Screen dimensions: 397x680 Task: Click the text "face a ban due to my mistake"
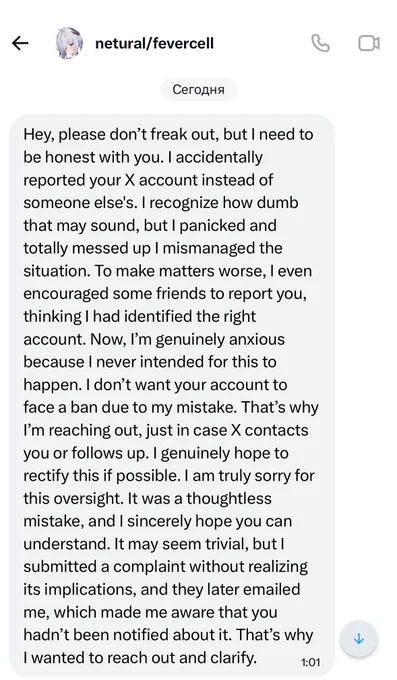[130, 407]
